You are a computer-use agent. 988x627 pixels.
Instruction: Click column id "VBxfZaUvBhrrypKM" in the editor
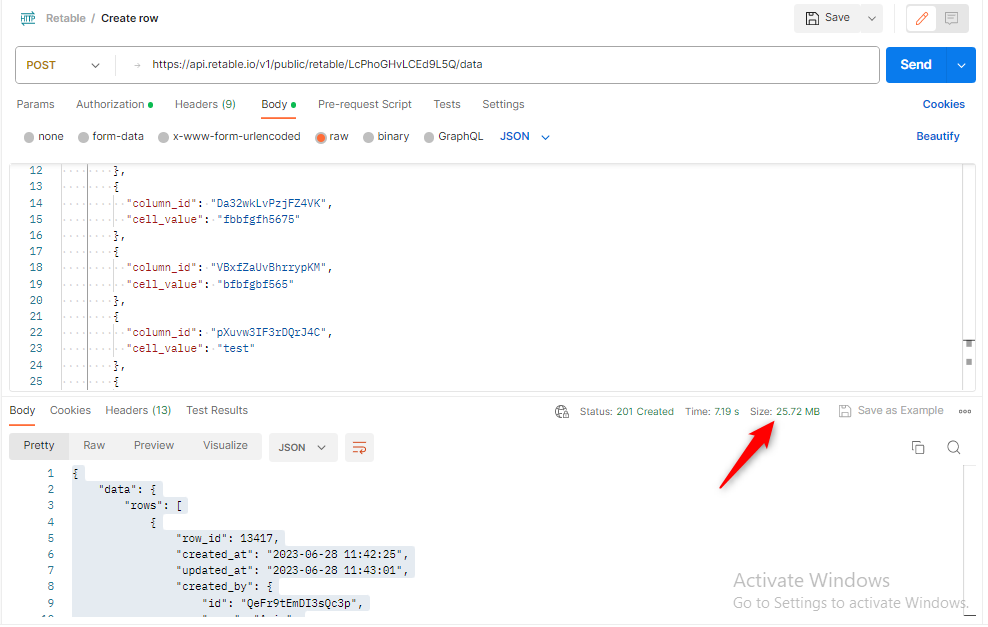(268, 268)
